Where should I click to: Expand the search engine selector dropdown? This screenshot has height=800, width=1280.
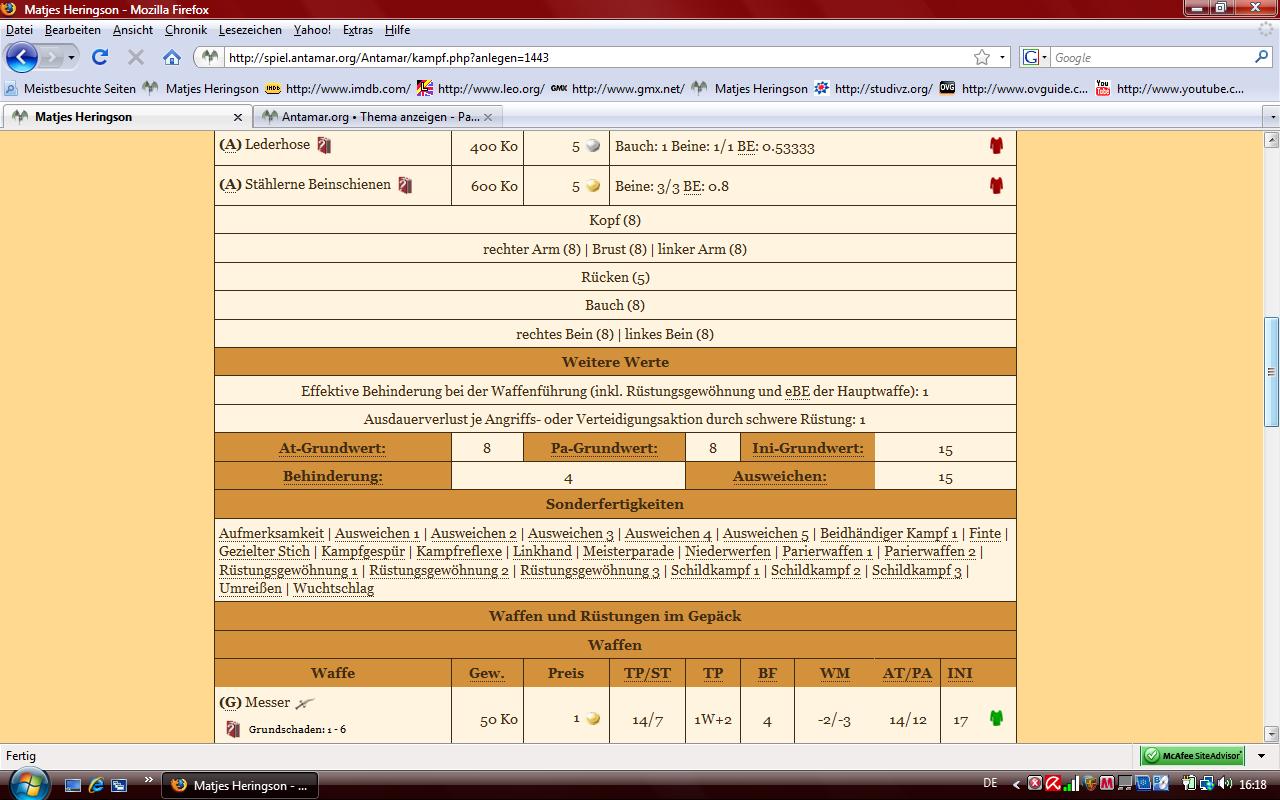click(x=1035, y=58)
